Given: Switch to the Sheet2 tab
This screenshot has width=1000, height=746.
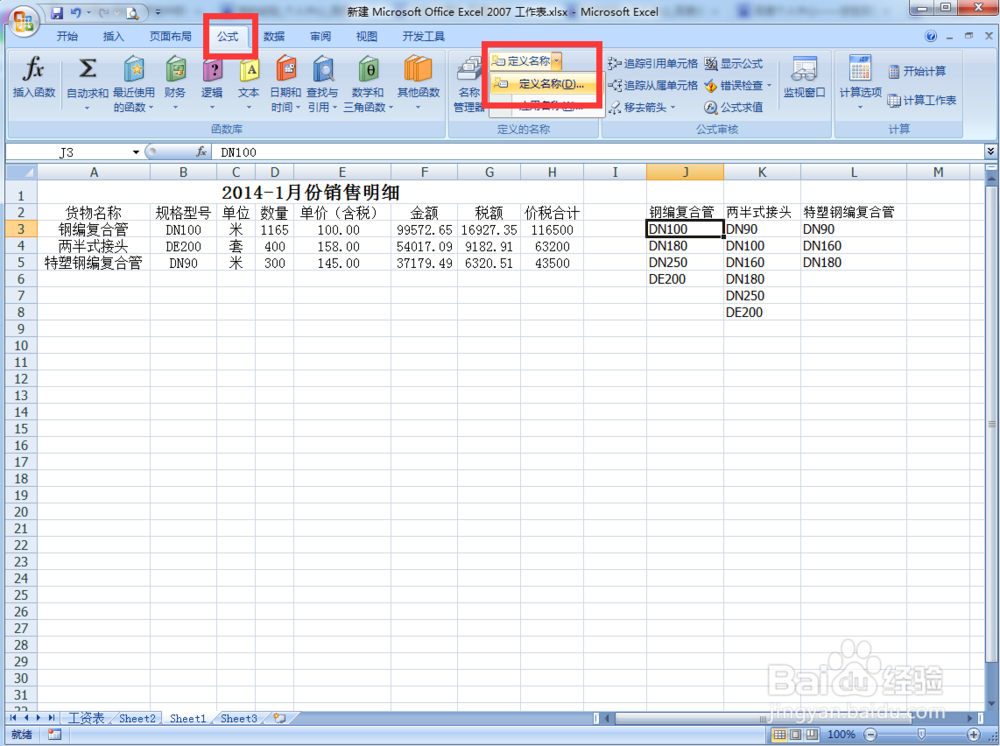Looking at the screenshot, I should click(x=137, y=718).
